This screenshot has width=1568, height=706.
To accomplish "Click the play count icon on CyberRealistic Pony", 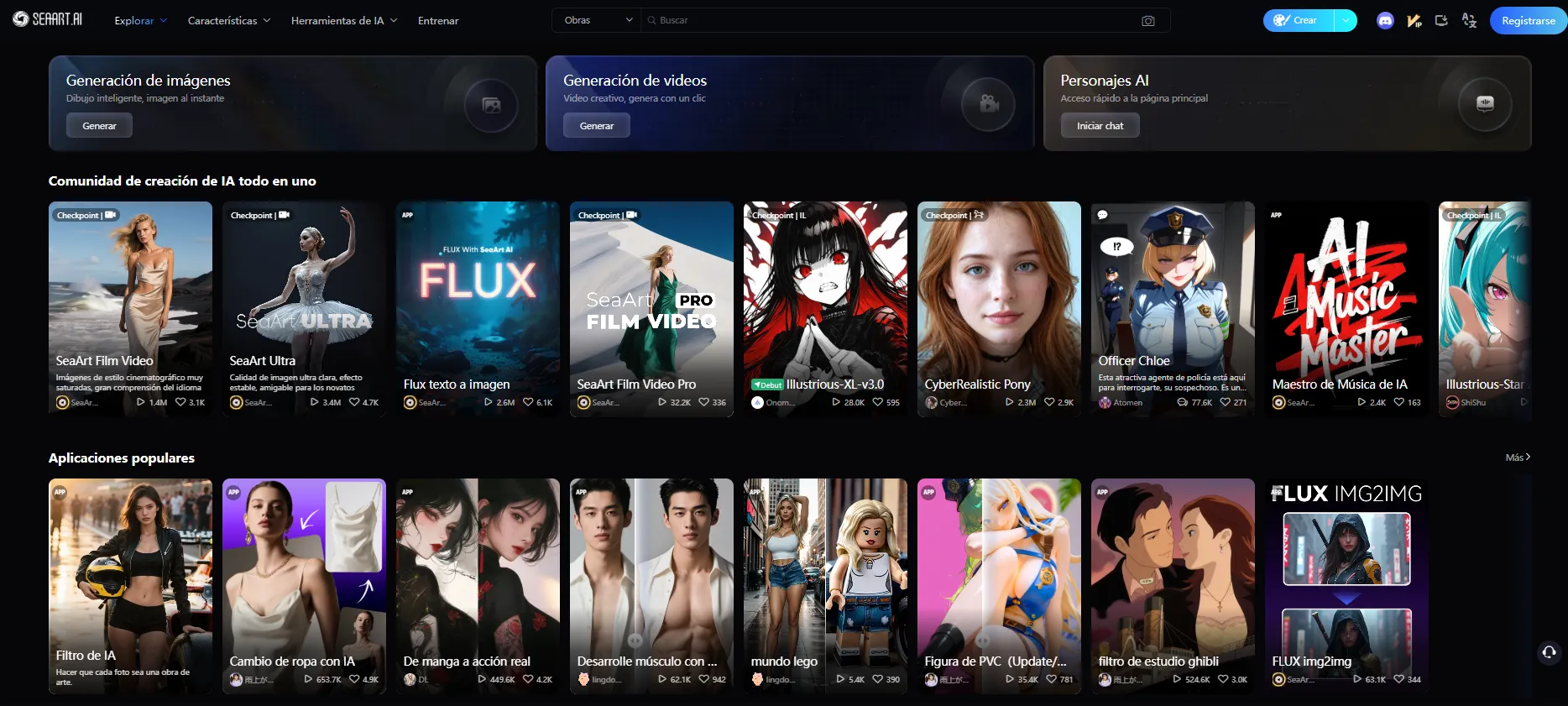I will point(1010,402).
